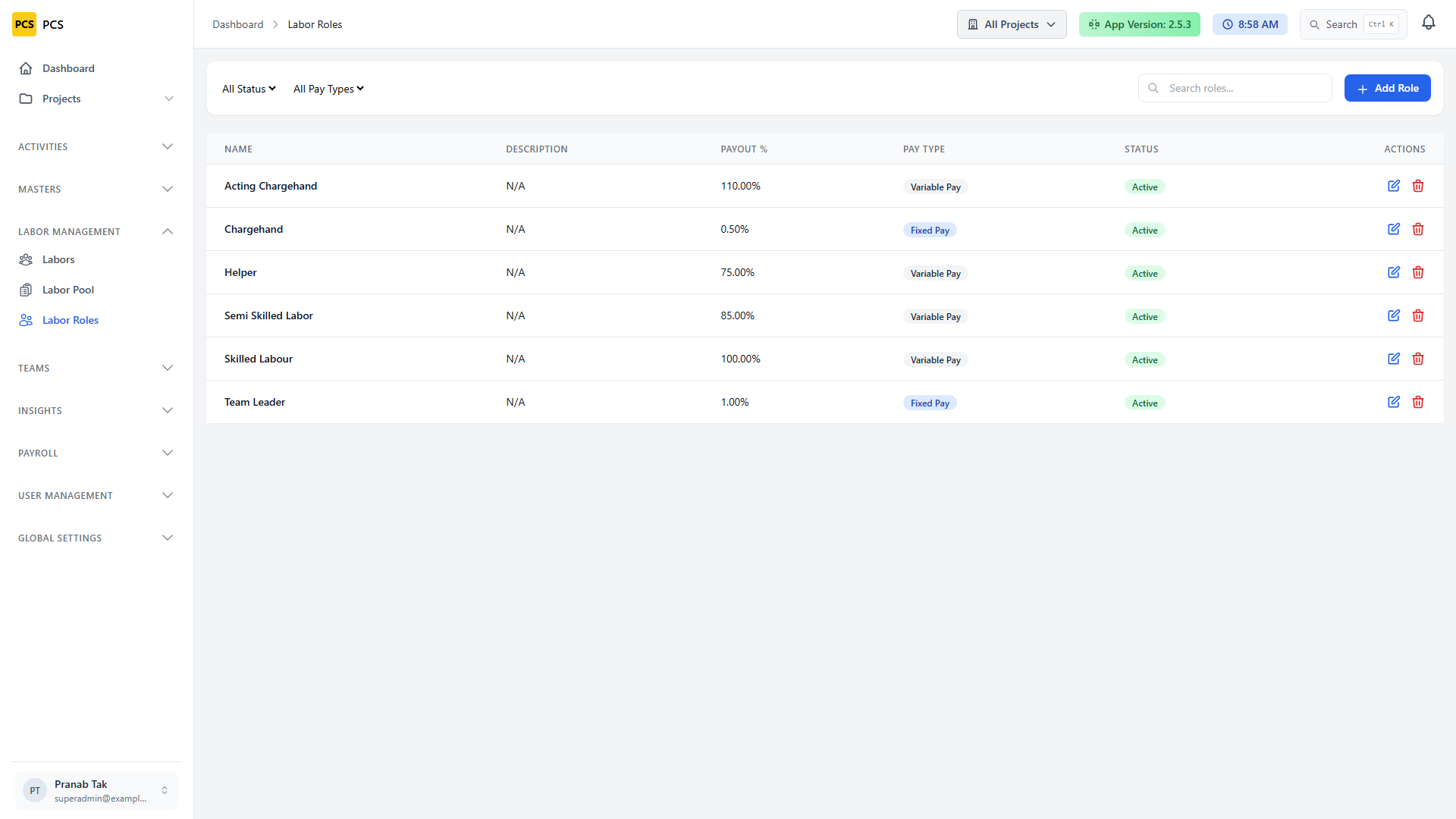Image resolution: width=1456 pixels, height=819 pixels.
Task: Delete the Skilled Labour role
Action: pos(1418,359)
